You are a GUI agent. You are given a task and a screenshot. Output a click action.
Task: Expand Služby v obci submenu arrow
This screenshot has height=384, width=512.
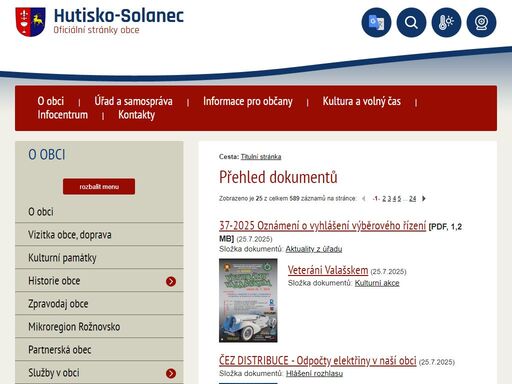point(171,374)
